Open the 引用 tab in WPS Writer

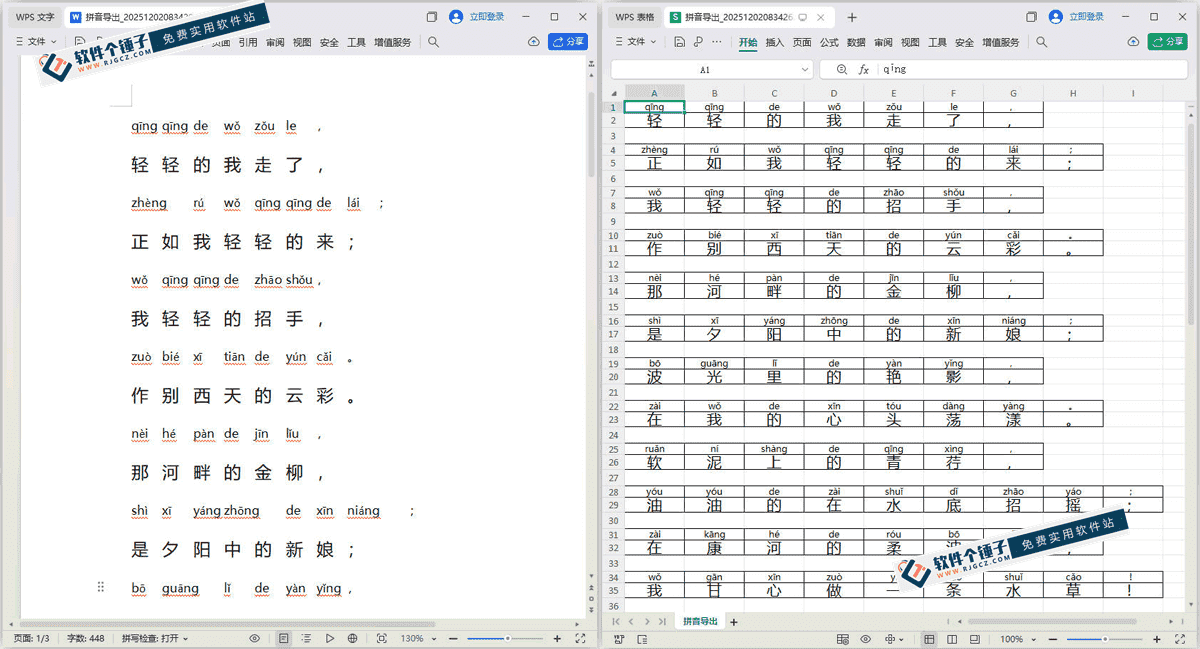pyautogui.click(x=247, y=42)
